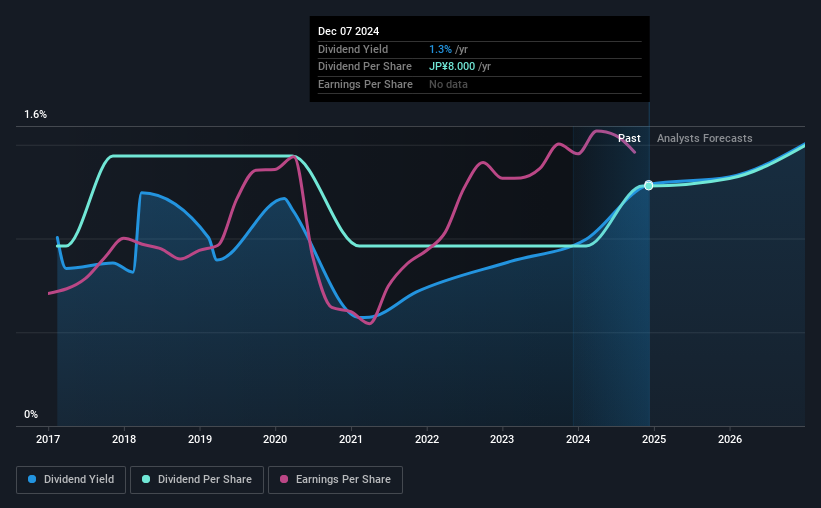Toggle the Dividend Per Share legend button
821x508 pixels.
click(197, 480)
